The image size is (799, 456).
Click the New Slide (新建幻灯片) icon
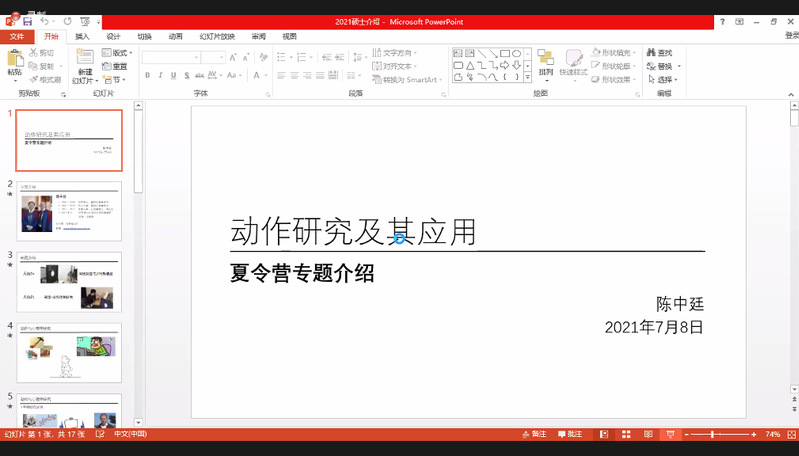[x=84, y=58]
